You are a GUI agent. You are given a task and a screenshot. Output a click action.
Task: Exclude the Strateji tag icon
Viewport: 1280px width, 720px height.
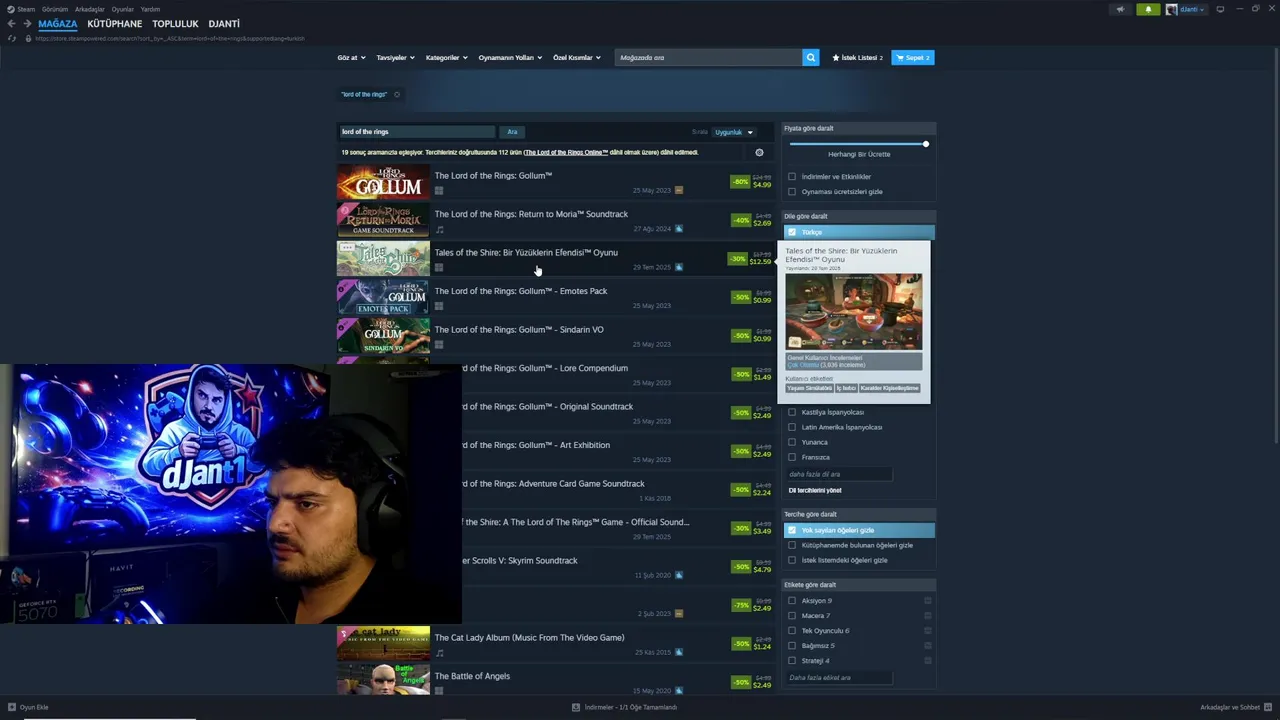point(928,661)
